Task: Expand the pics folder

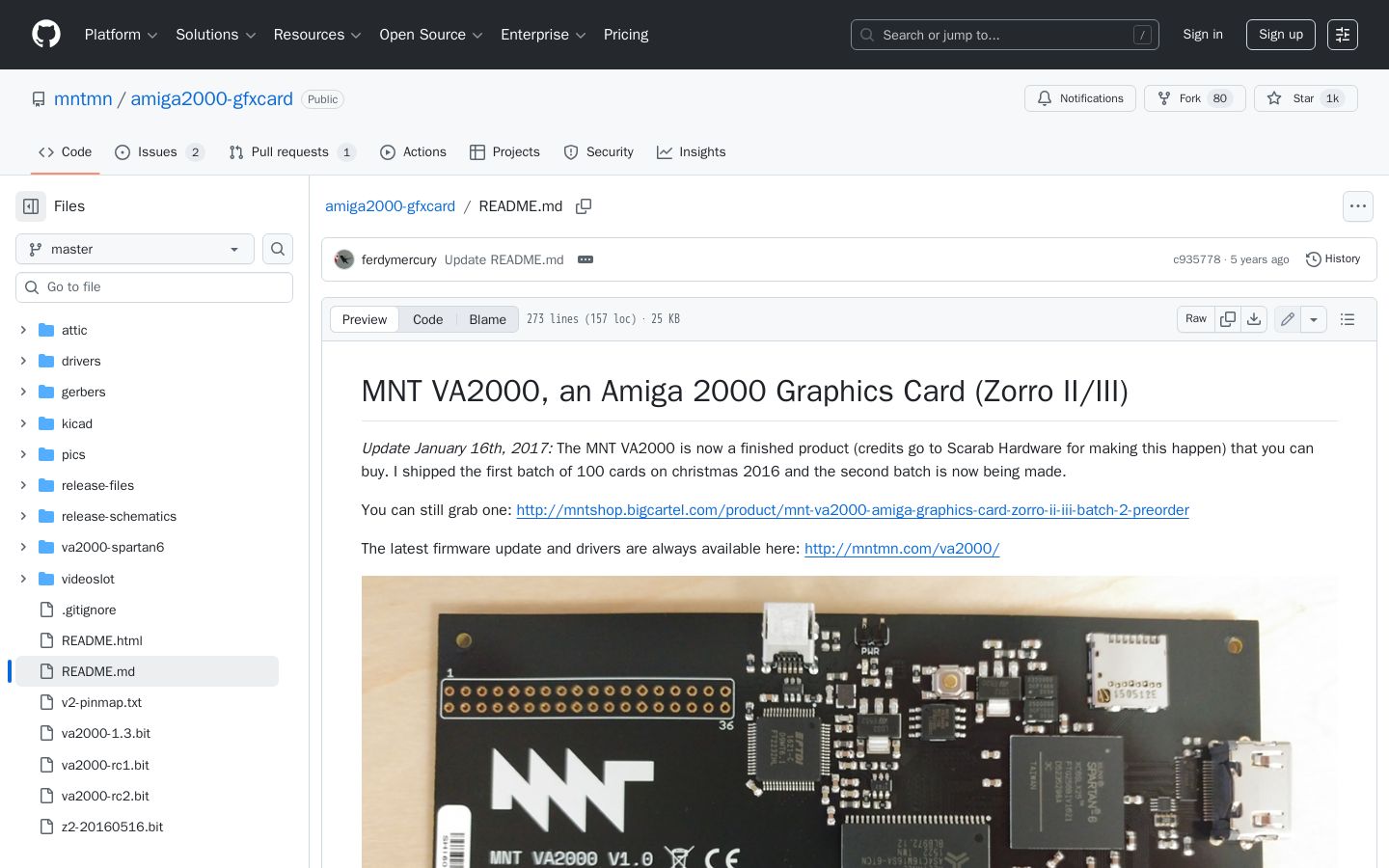Action: (x=23, y=454)
